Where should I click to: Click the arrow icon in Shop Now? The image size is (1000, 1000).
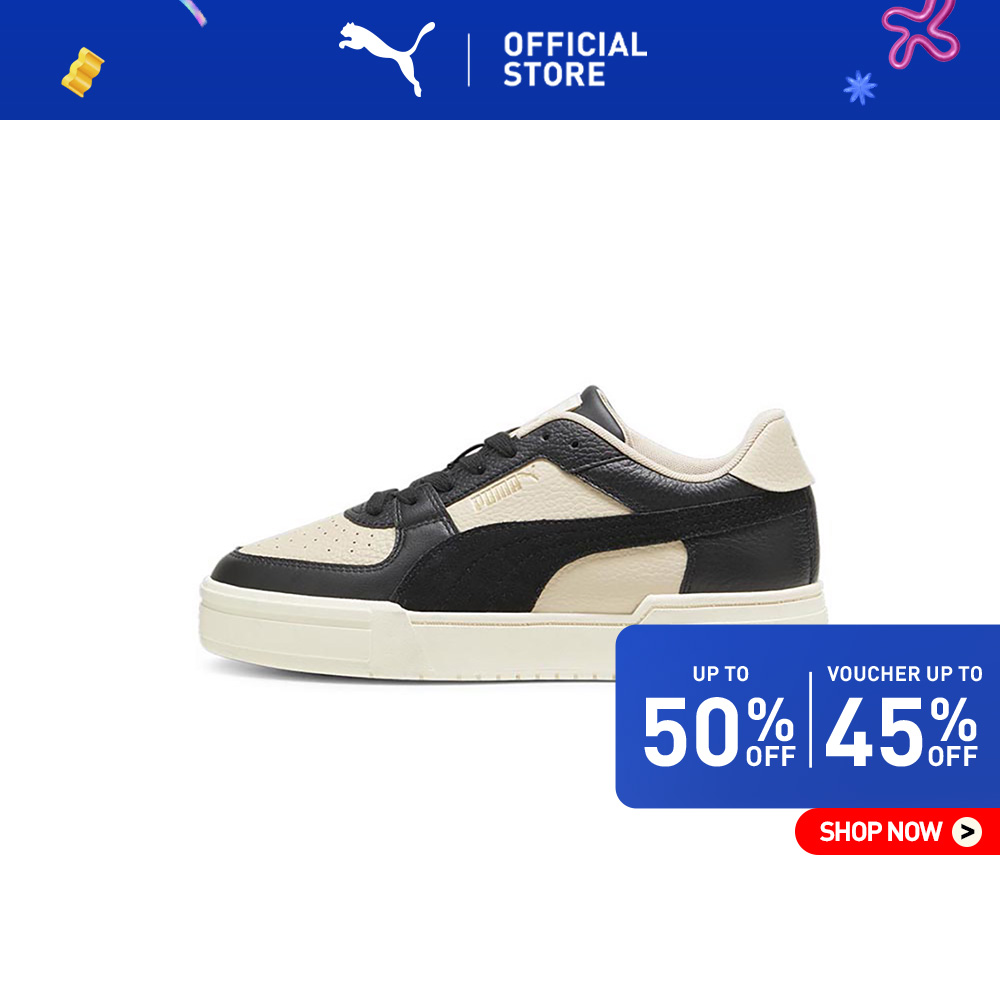click(x=967, y=832)
